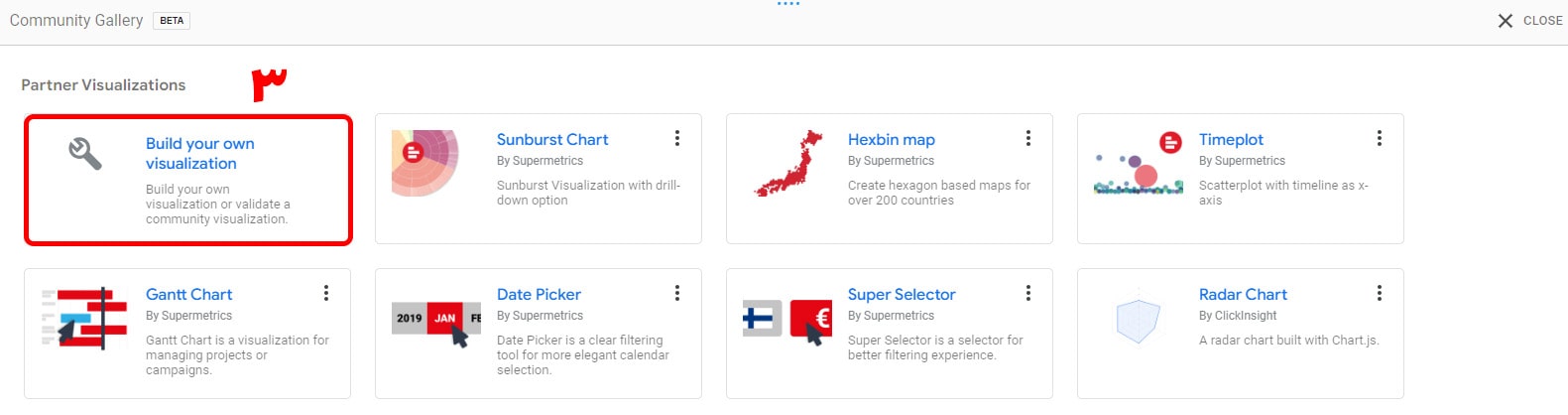Open Date Picker three-dot menu
Screen dimensions: 1568x415
coord(677,293)
